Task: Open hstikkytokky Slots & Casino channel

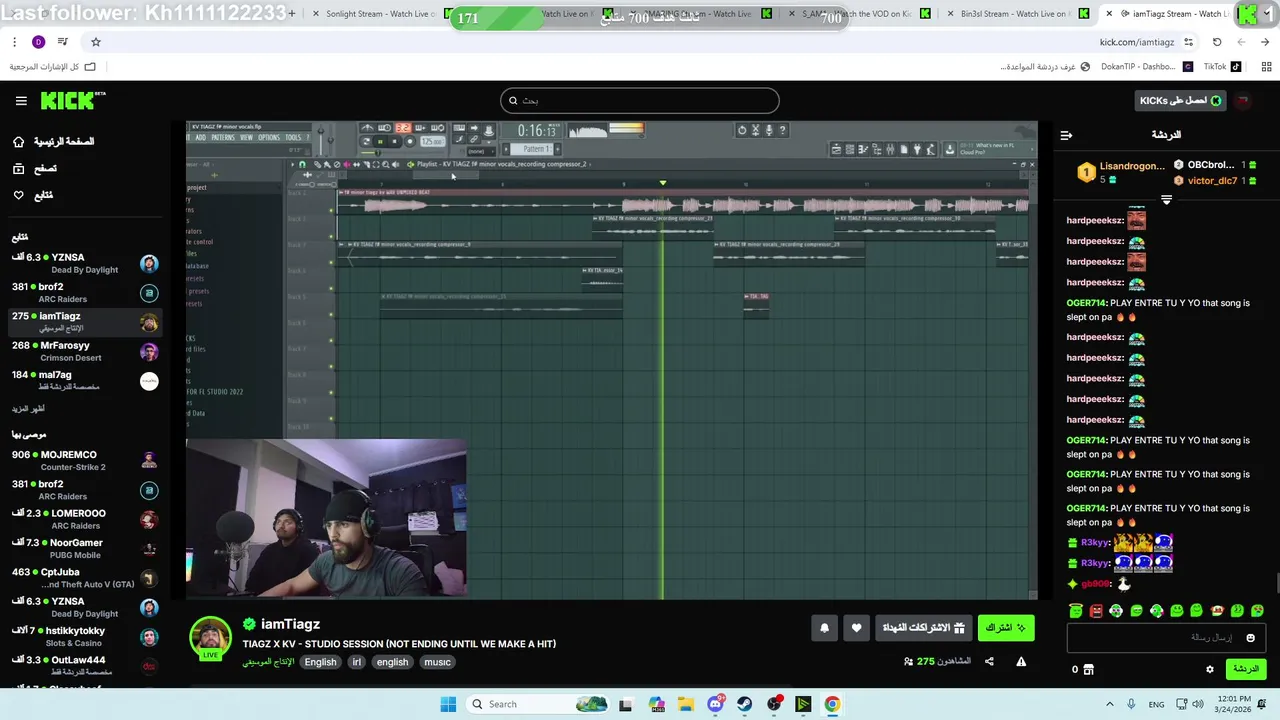Action: point(85,637)
